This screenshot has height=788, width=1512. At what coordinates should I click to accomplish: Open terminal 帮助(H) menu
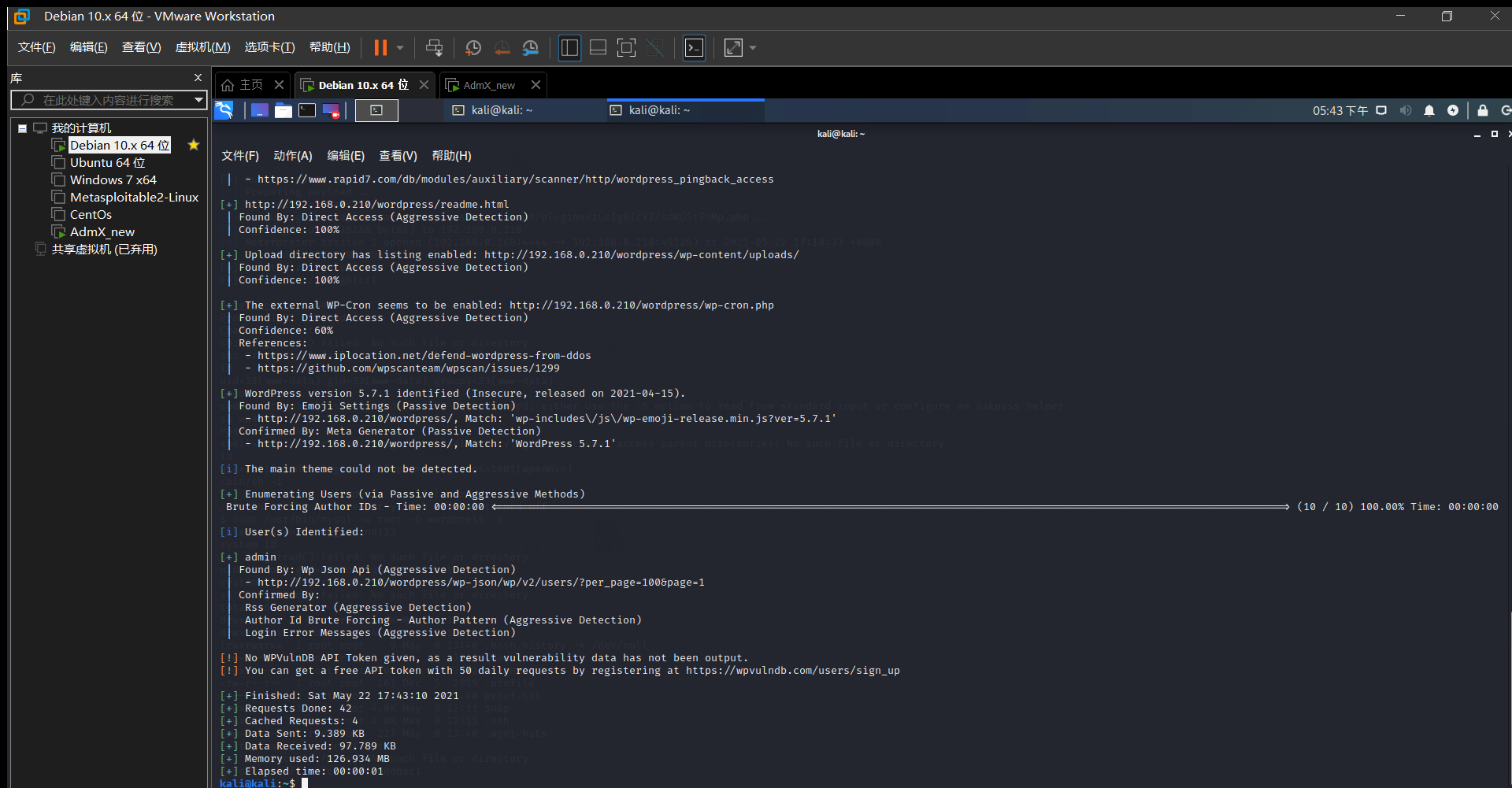tap(451, 156)
